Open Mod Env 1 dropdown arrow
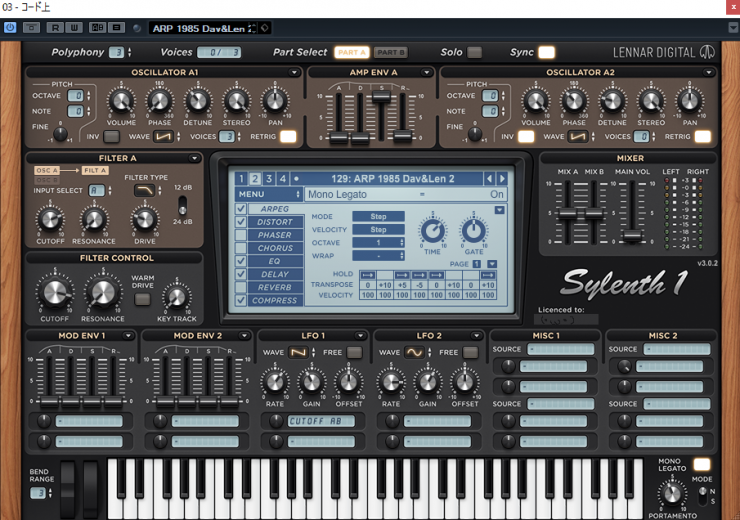The image size is (740, 520). [127, 335]
